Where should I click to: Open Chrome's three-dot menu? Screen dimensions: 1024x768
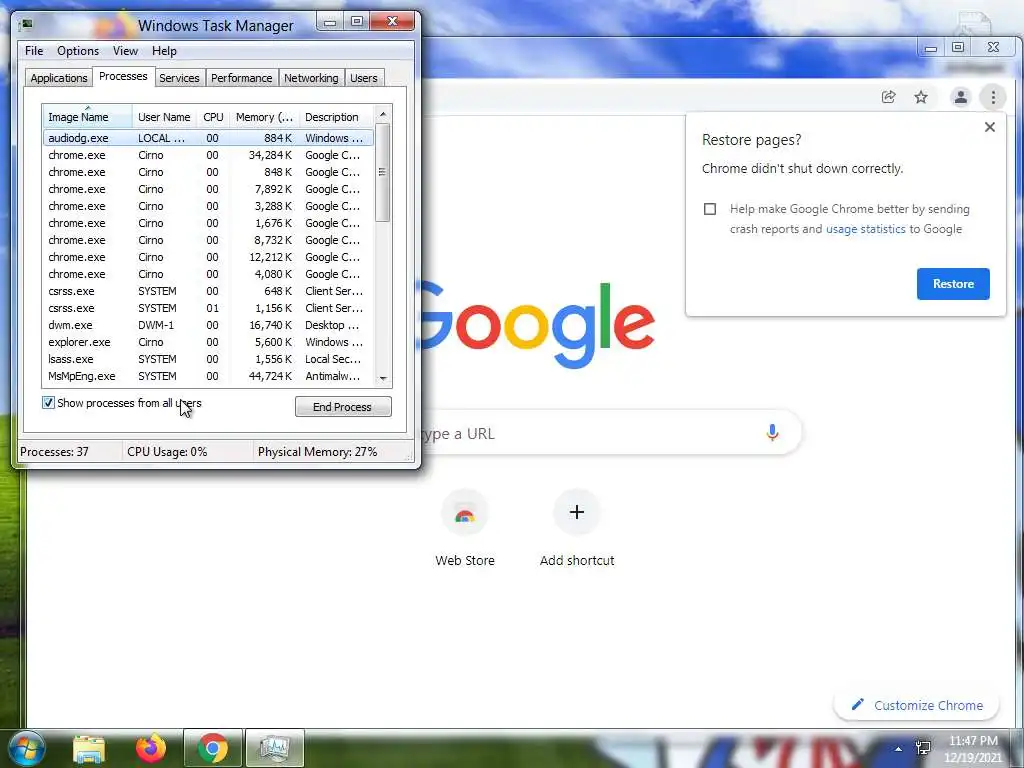[993, 97]
